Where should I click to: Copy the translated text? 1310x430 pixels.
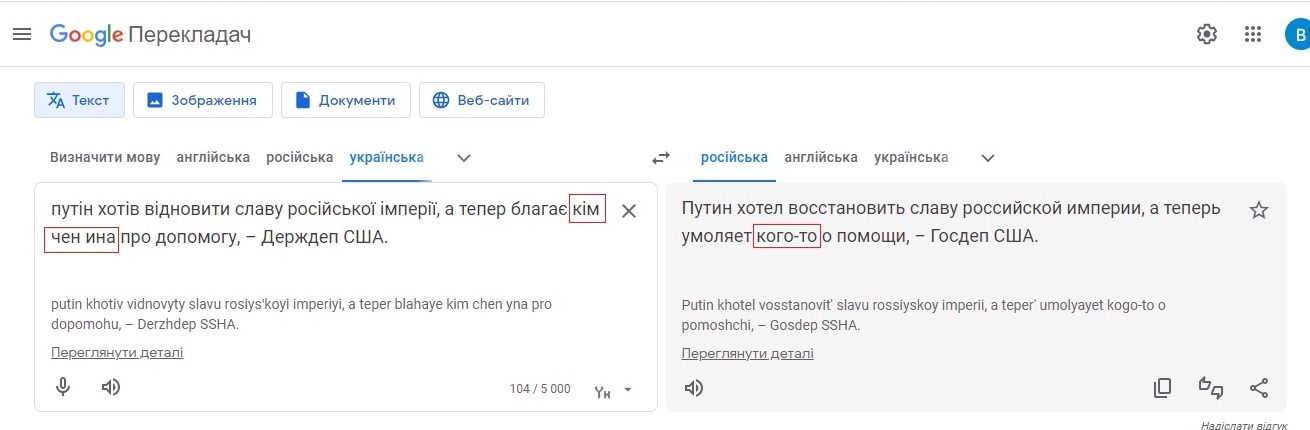coord(1162,388)
